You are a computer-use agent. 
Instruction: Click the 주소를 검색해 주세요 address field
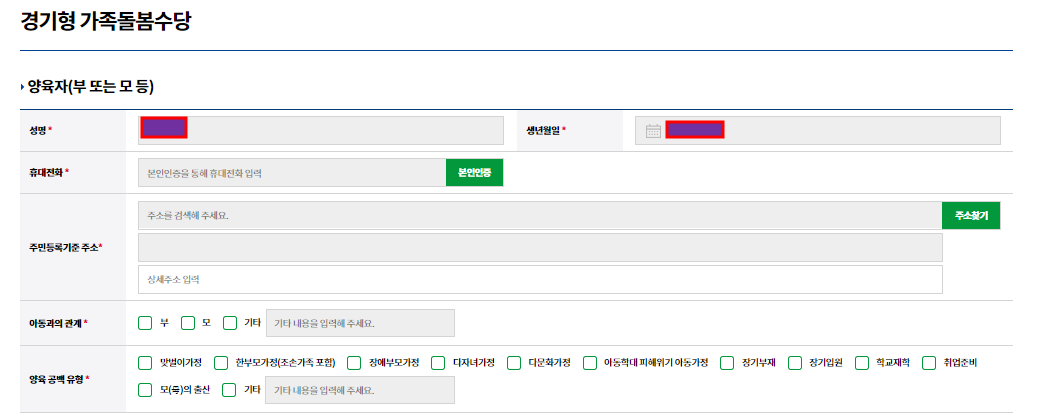coord(540,216)
